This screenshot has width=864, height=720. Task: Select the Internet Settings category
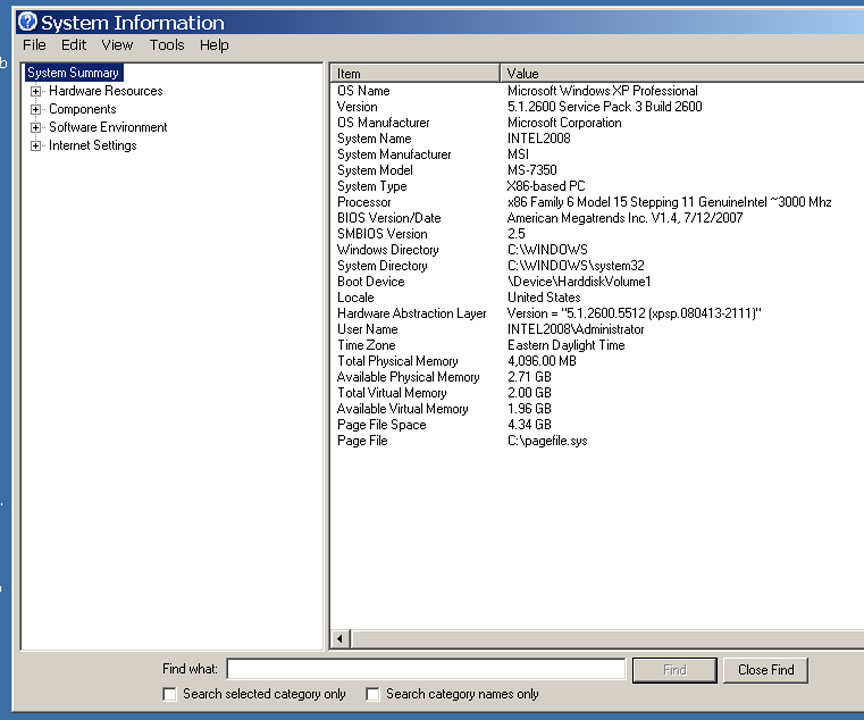tap(93, 146)
